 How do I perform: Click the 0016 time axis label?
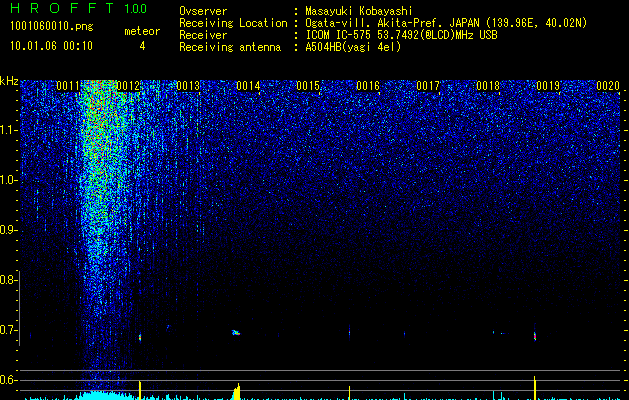pos(368,86)
